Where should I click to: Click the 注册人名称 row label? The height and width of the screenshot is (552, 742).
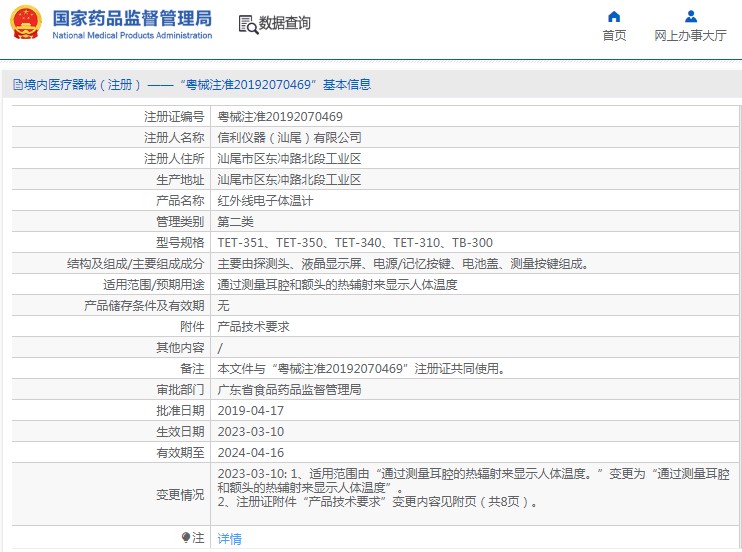(x=174, y=138)
